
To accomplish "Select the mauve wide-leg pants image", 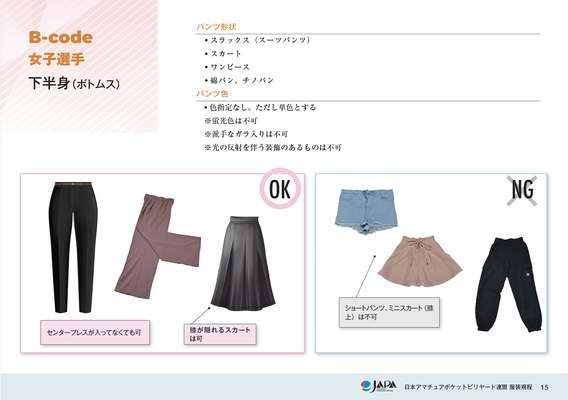I will (158, 246).
